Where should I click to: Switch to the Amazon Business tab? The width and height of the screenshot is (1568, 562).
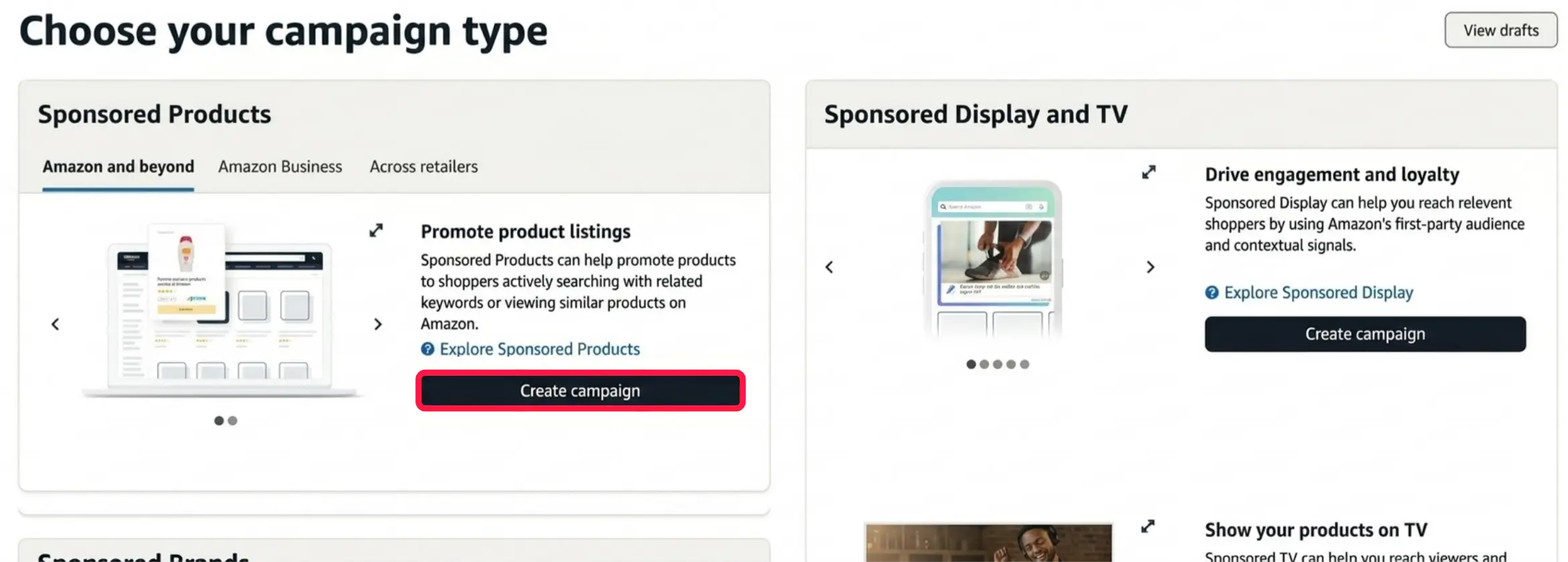tap(280, 166)
